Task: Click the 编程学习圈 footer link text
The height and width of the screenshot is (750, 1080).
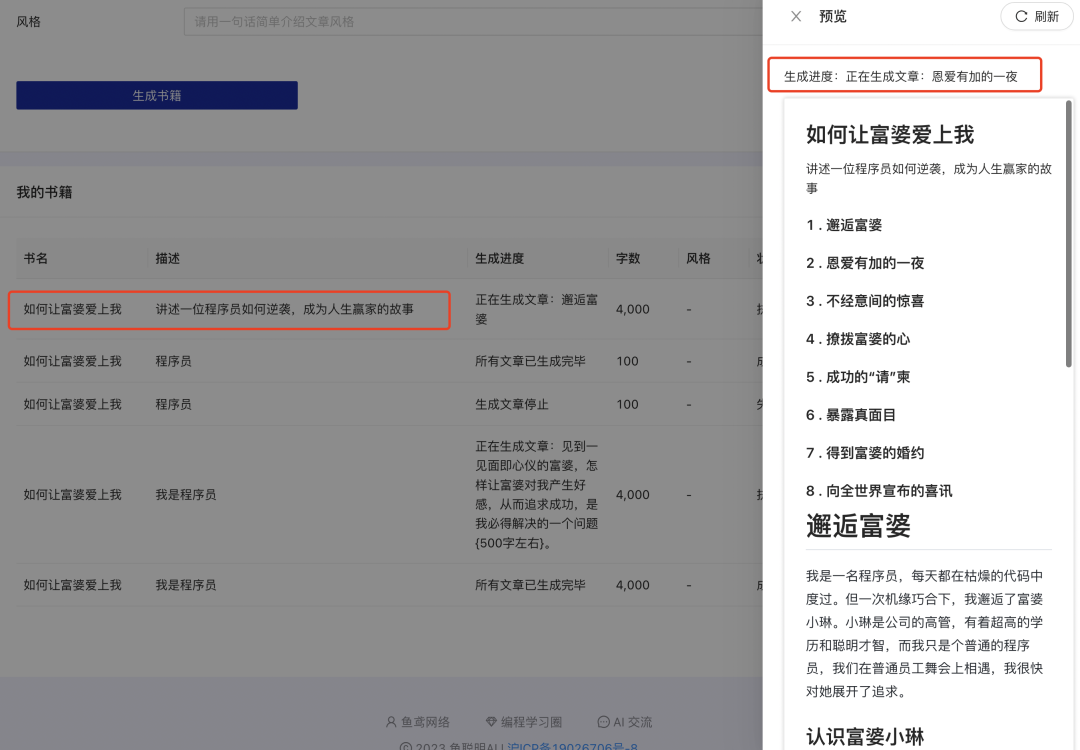Action: (532, 722)
